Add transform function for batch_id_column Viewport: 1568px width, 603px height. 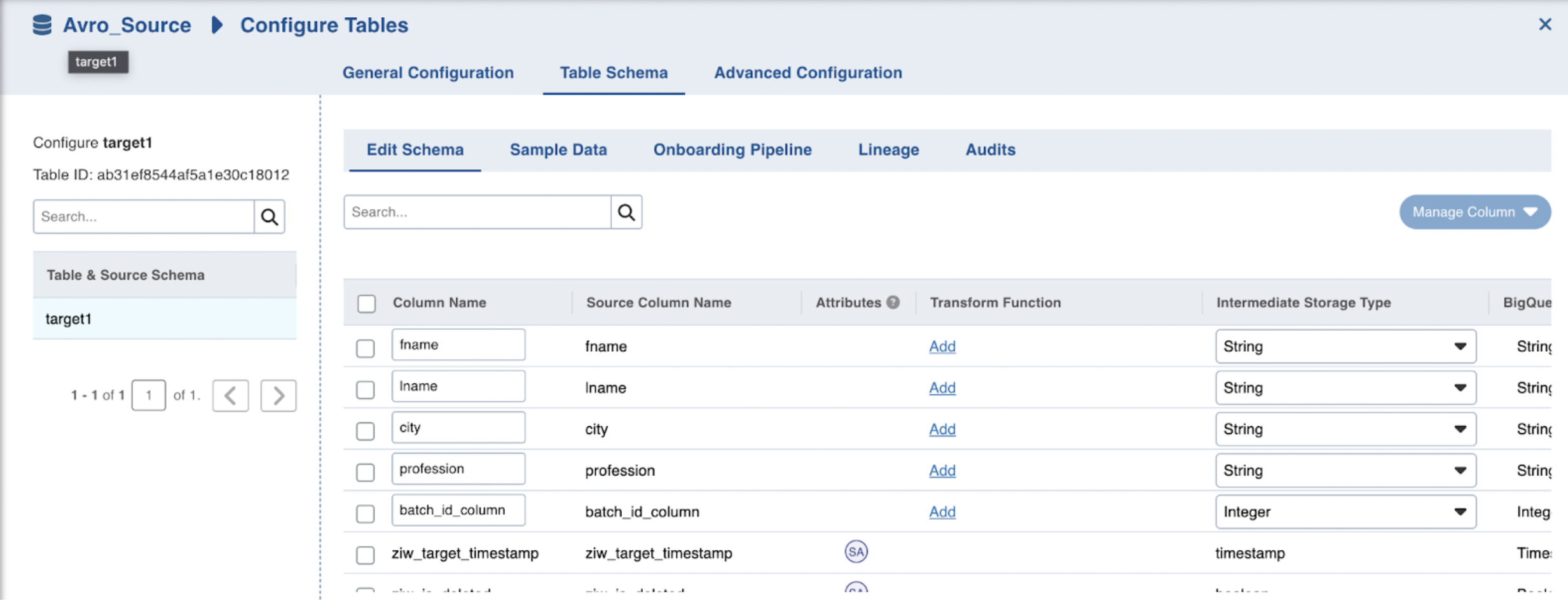942,512
